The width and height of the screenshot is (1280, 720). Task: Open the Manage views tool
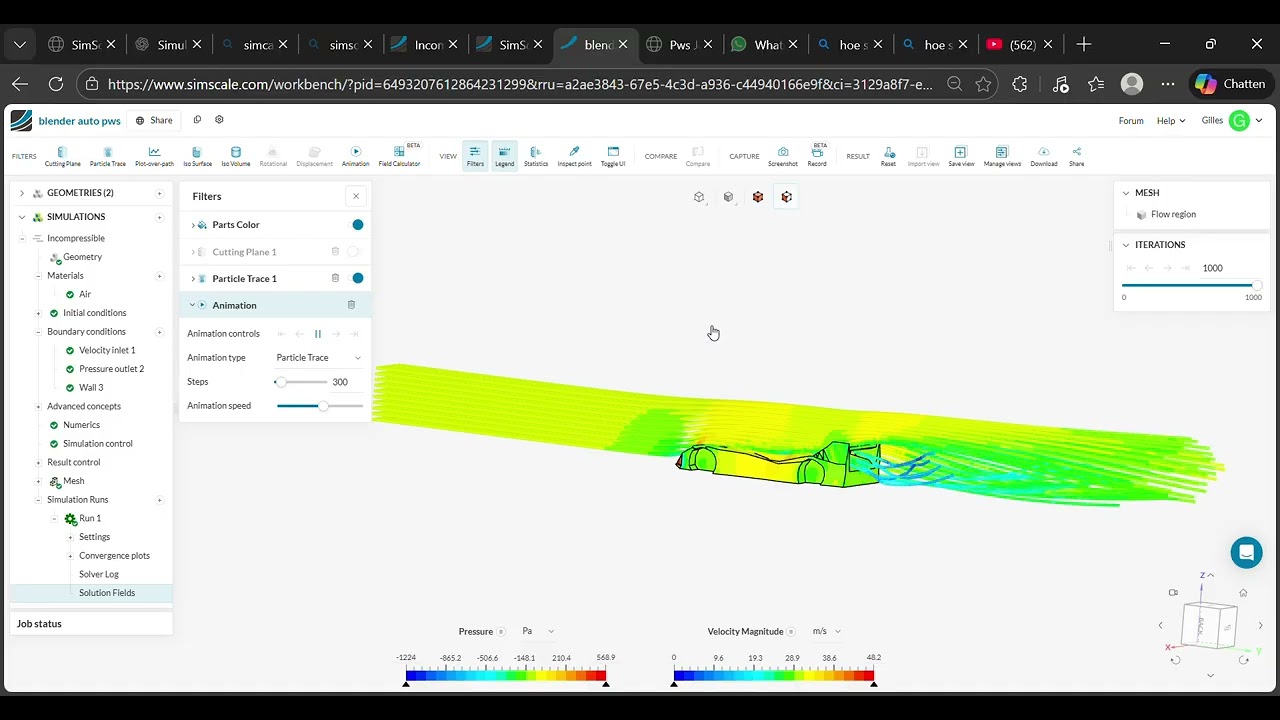(x=1001, y=156)
